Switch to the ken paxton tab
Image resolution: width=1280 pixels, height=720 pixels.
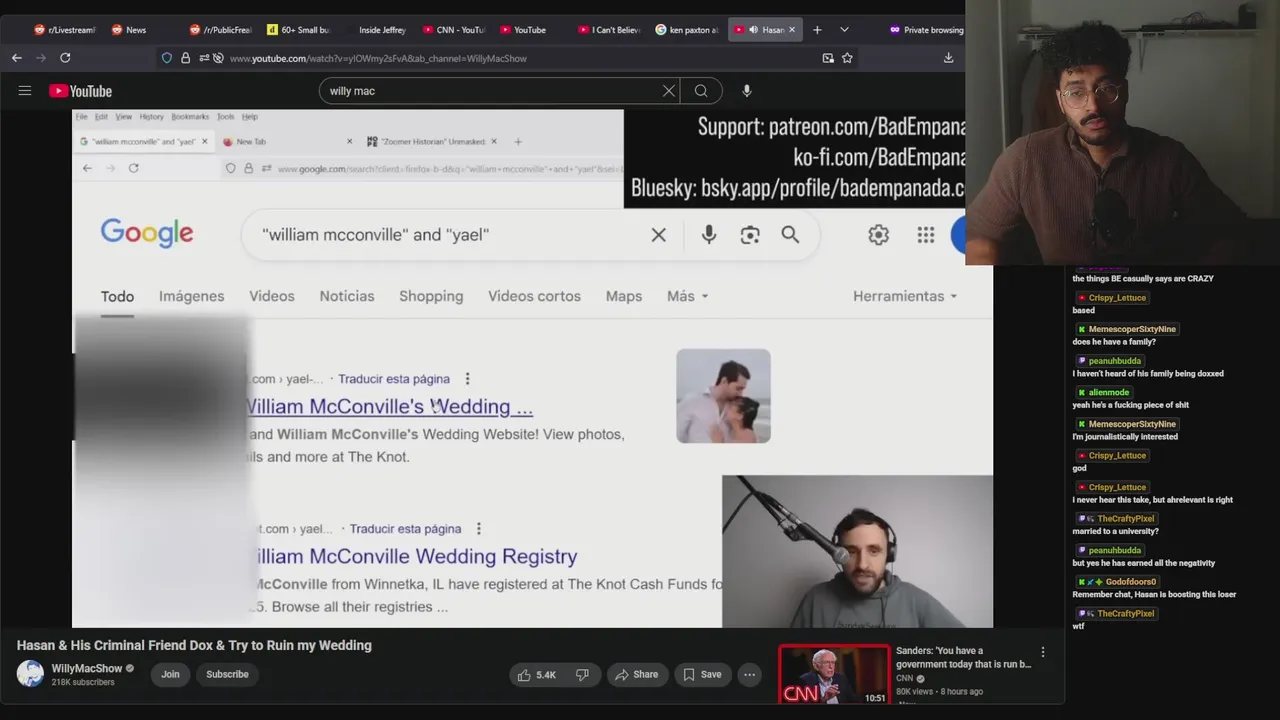click(687, 30)
